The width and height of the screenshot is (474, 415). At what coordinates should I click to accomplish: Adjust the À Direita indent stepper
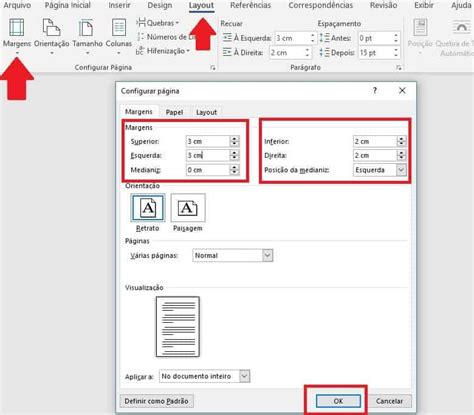click(x=307, y=53)
